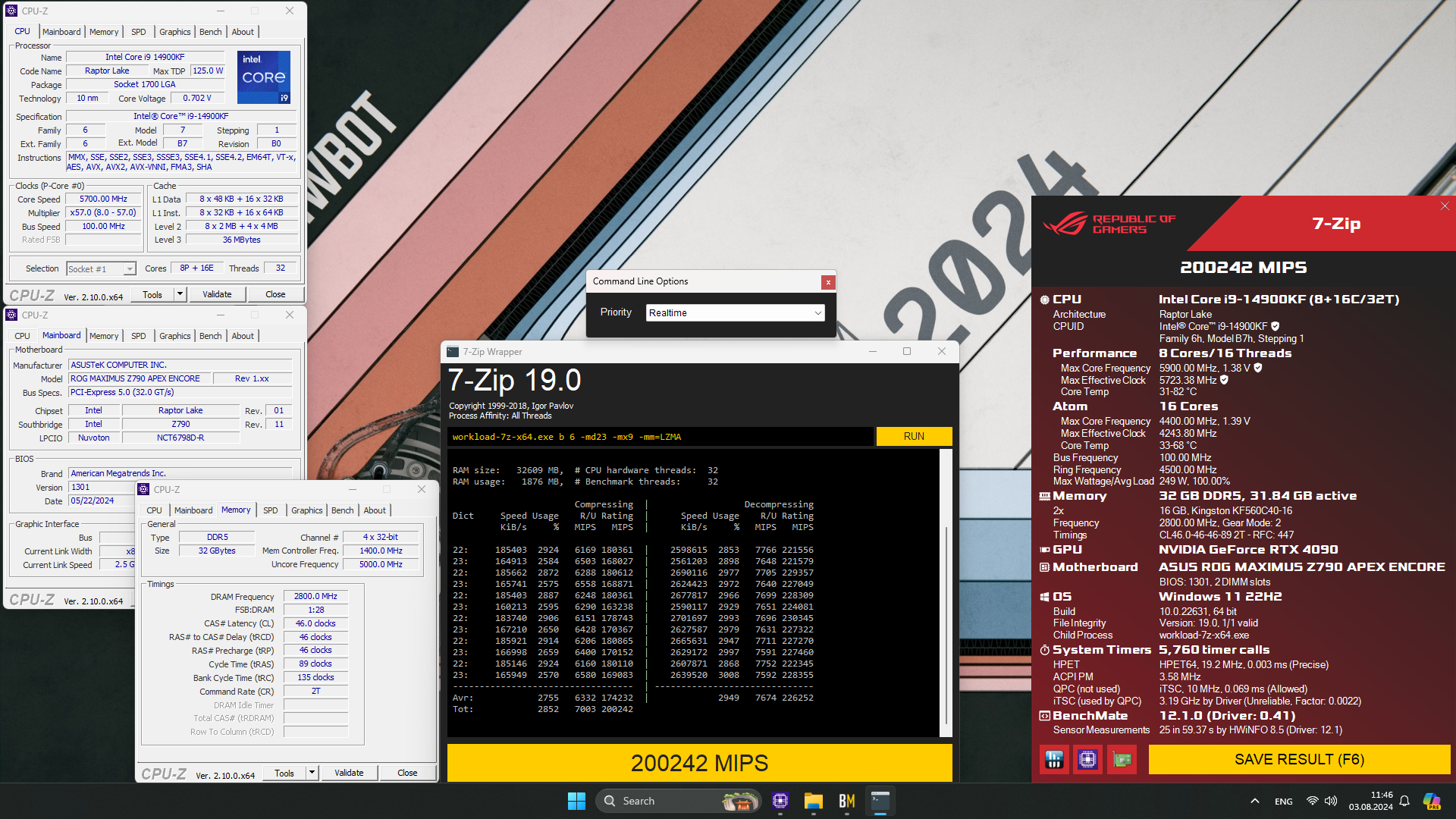Open Bench tab in top CPU-Z window

[x=211, y=32]
